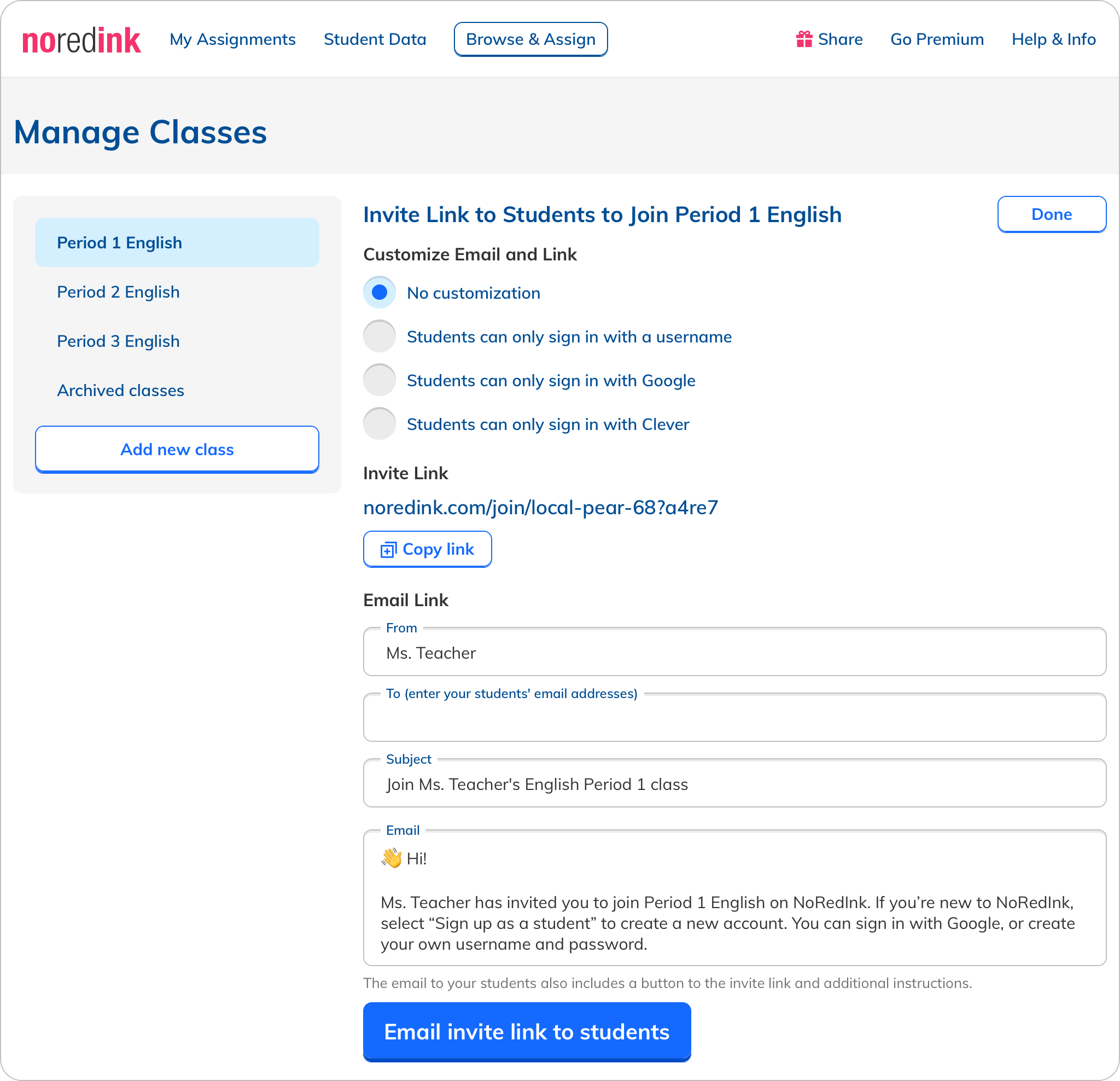Switch to Period 2 English class
The height and width of the screenshot is (1081, 1120).
pos(118,292)
